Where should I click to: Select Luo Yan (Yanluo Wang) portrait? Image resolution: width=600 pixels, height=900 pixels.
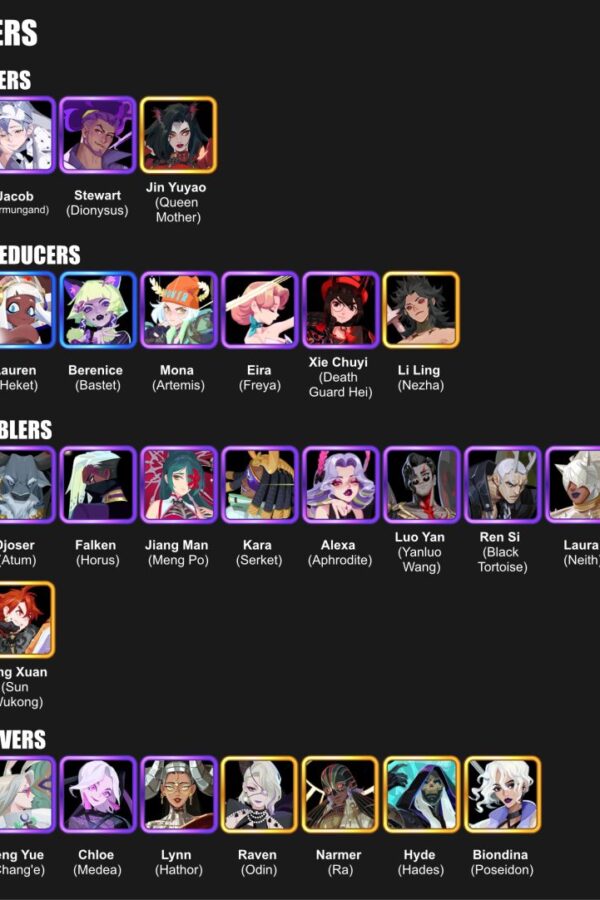tap(421, 485)
